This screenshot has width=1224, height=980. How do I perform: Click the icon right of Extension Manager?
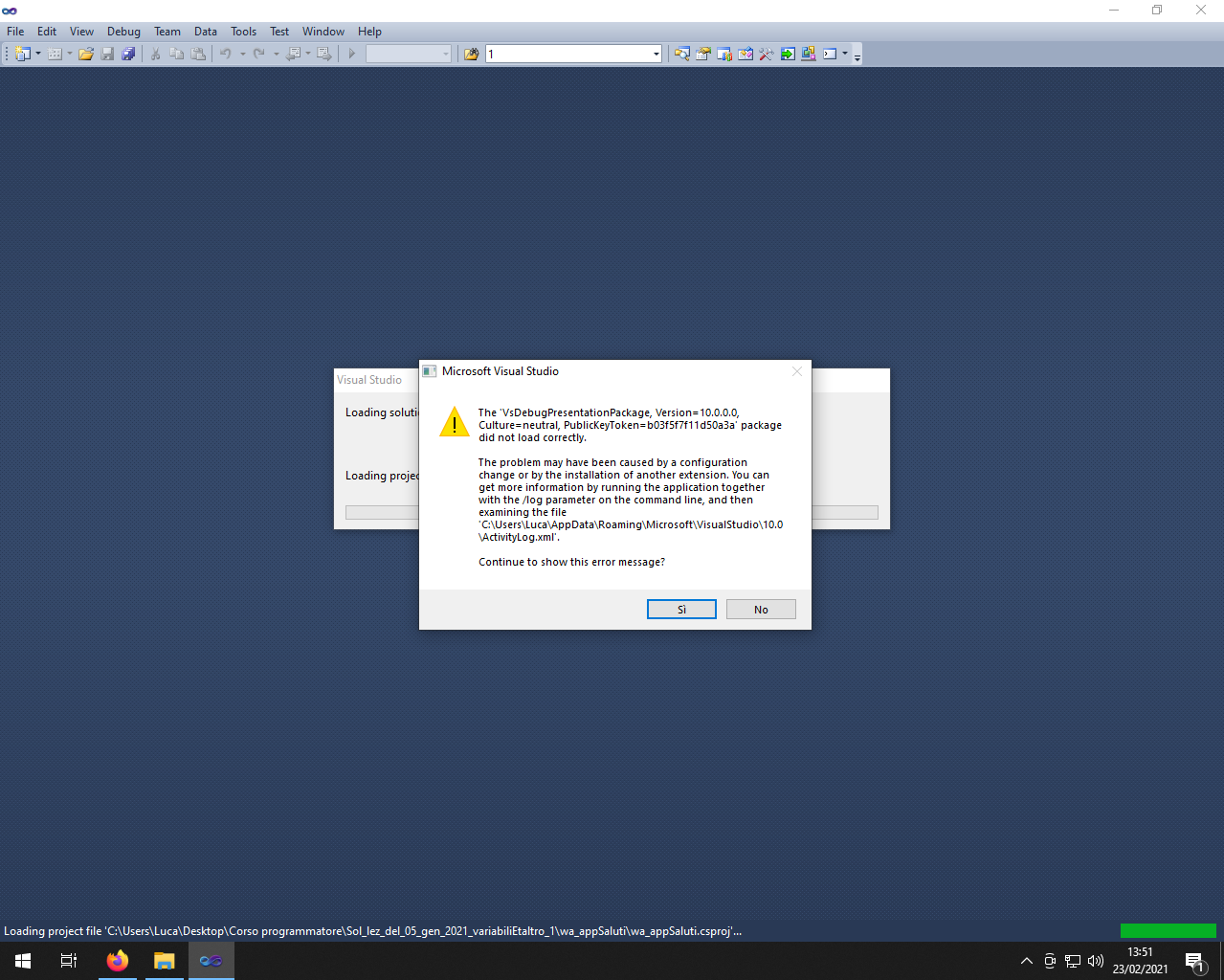(x=809, y=54)
